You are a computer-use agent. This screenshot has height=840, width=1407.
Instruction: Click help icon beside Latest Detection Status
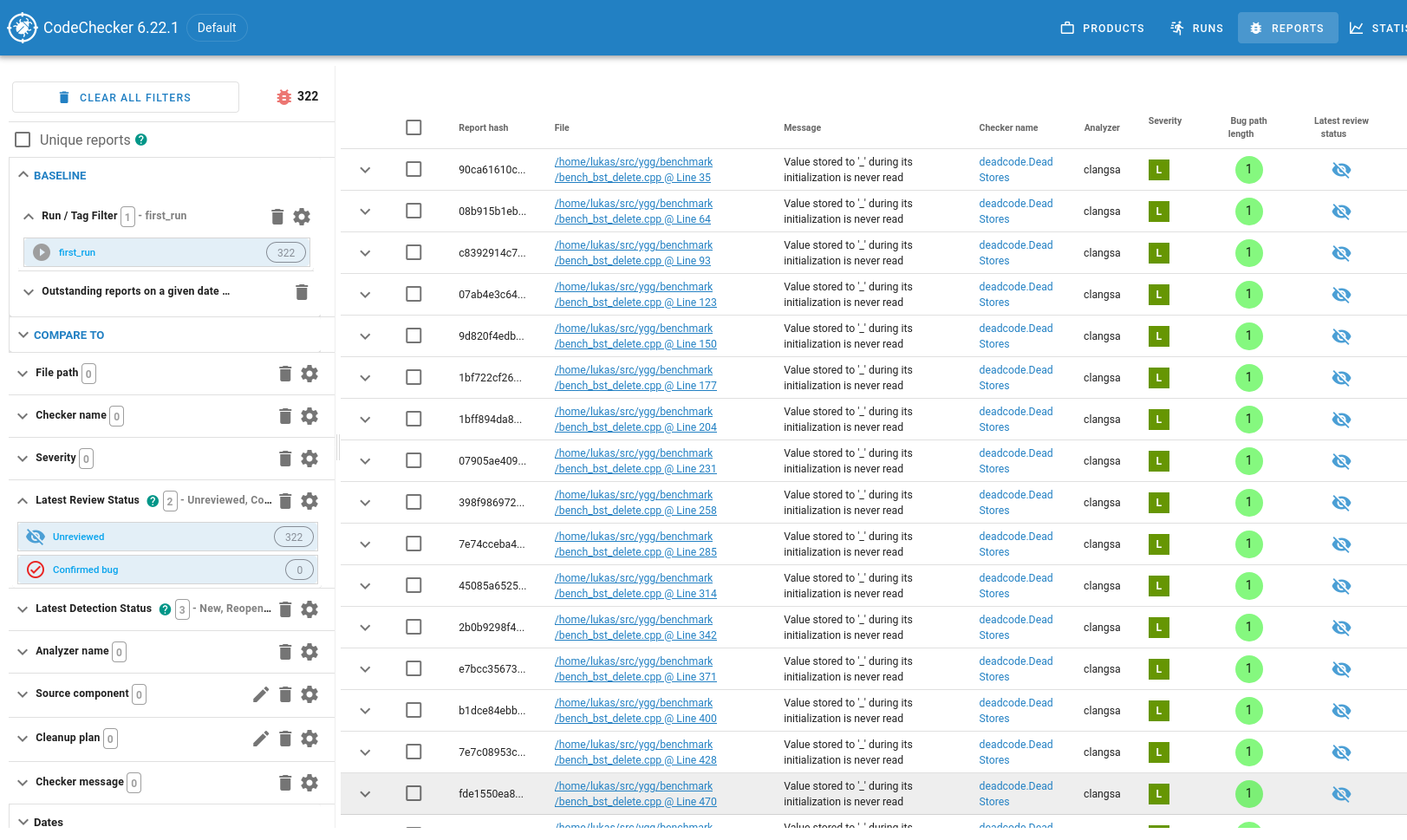[x=165, y=609]
